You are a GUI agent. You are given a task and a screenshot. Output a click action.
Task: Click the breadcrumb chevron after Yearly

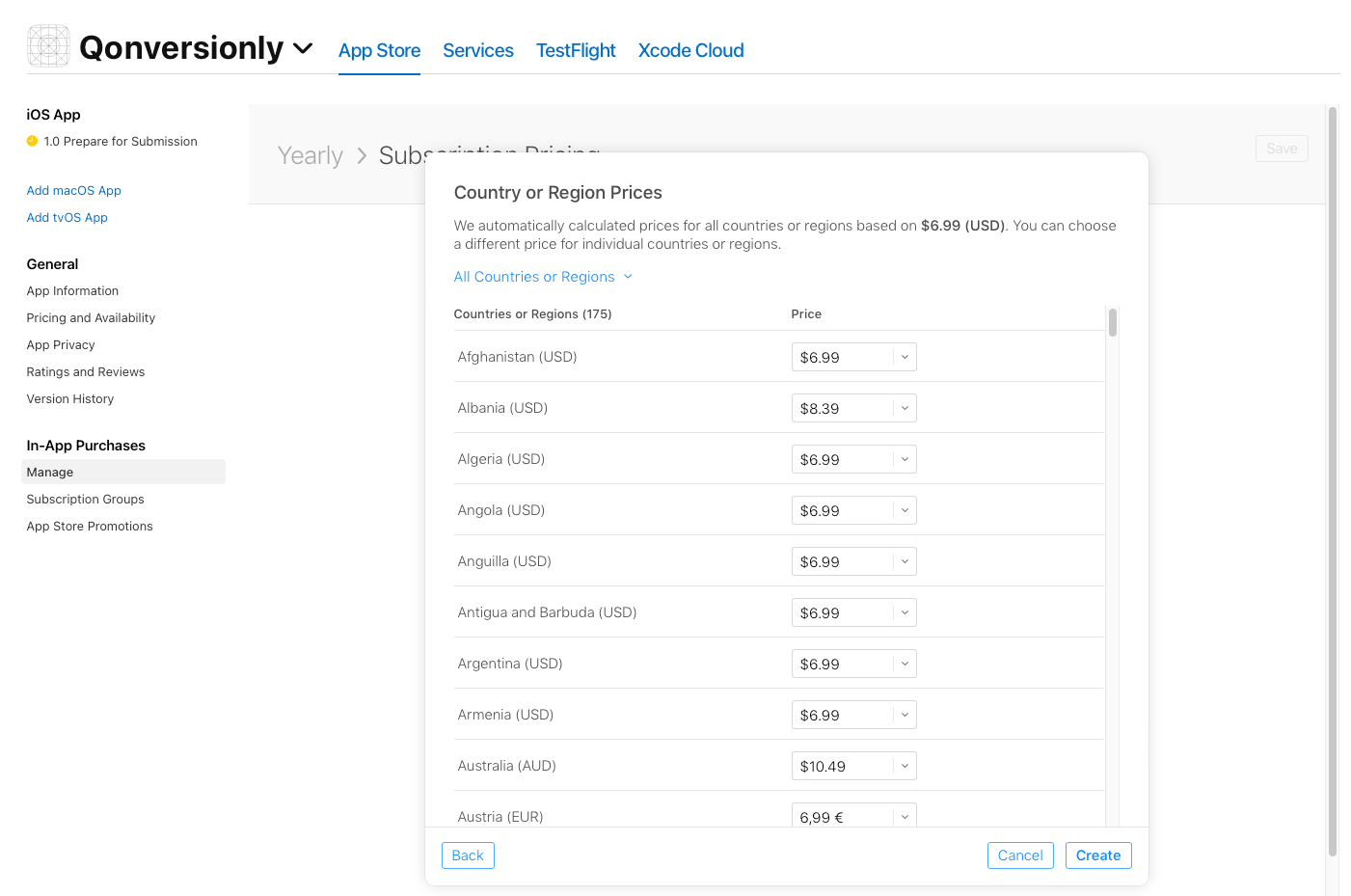(x=362, y=155)
